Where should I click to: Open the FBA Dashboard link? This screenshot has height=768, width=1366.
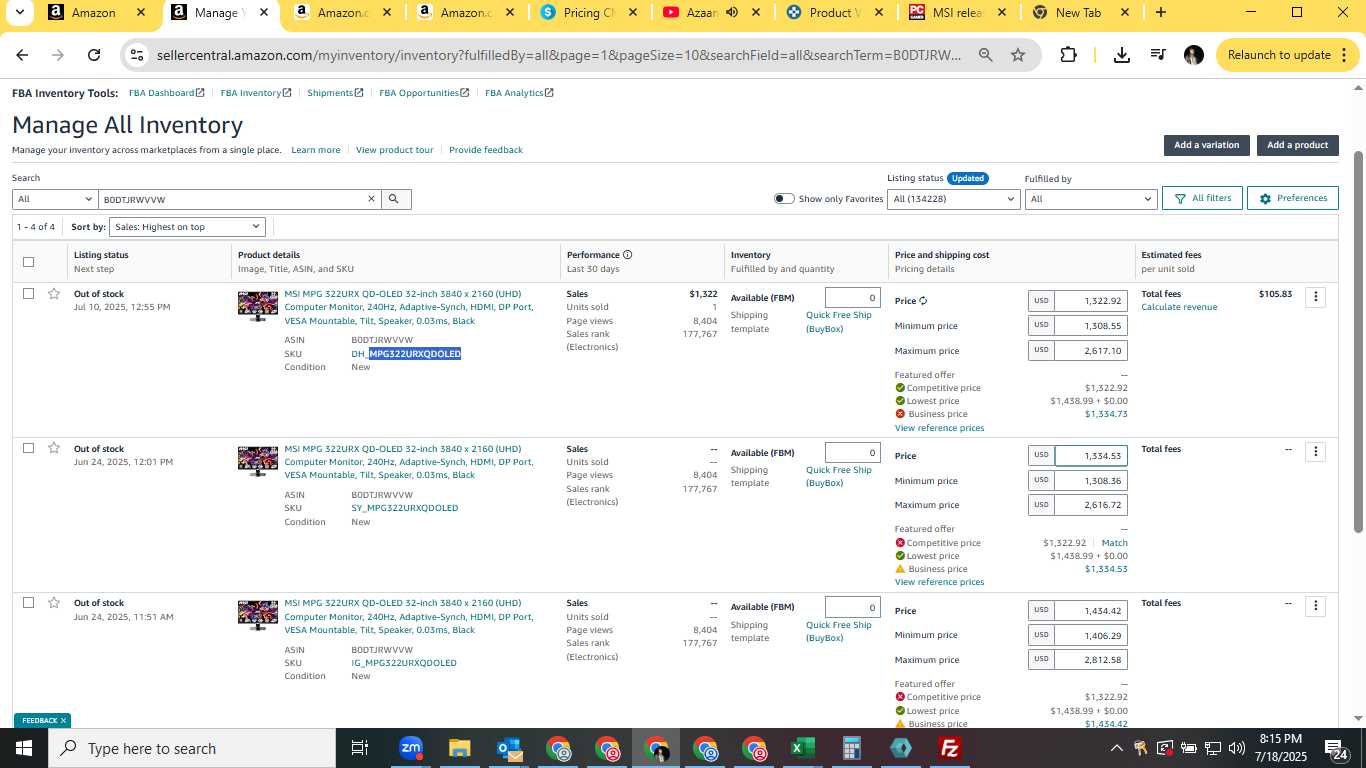[x=166, y=93]
